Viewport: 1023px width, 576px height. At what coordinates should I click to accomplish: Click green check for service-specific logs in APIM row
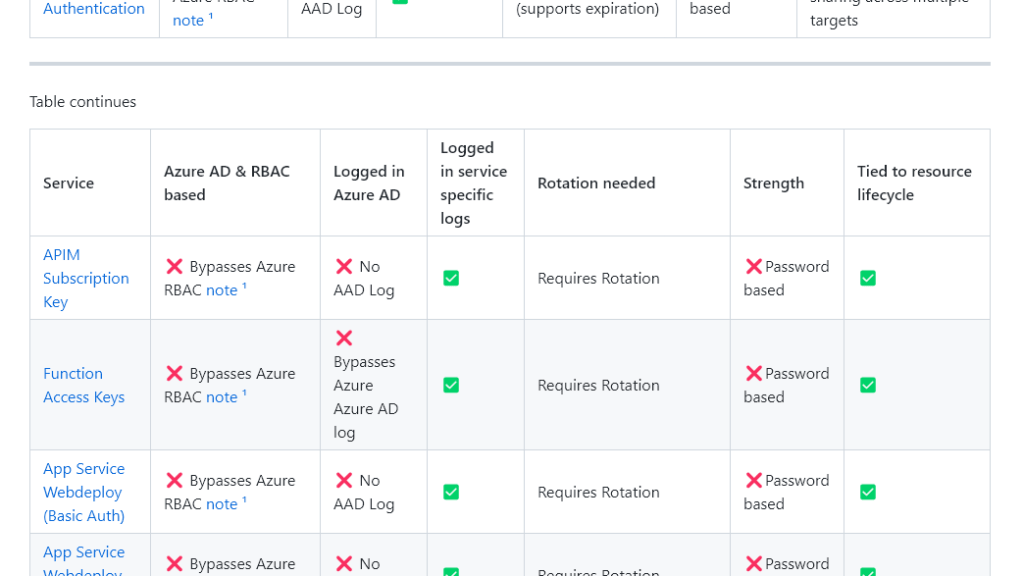tap(451, 278)
